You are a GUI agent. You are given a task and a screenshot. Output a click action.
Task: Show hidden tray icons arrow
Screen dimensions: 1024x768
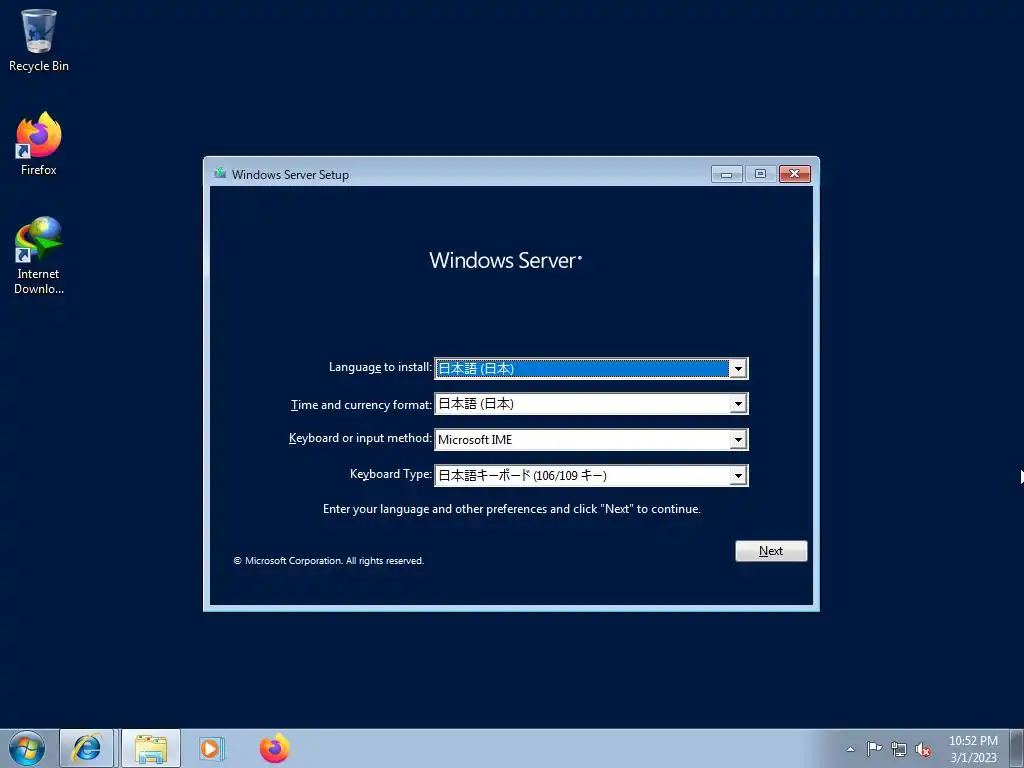click(x=850, y=749)
